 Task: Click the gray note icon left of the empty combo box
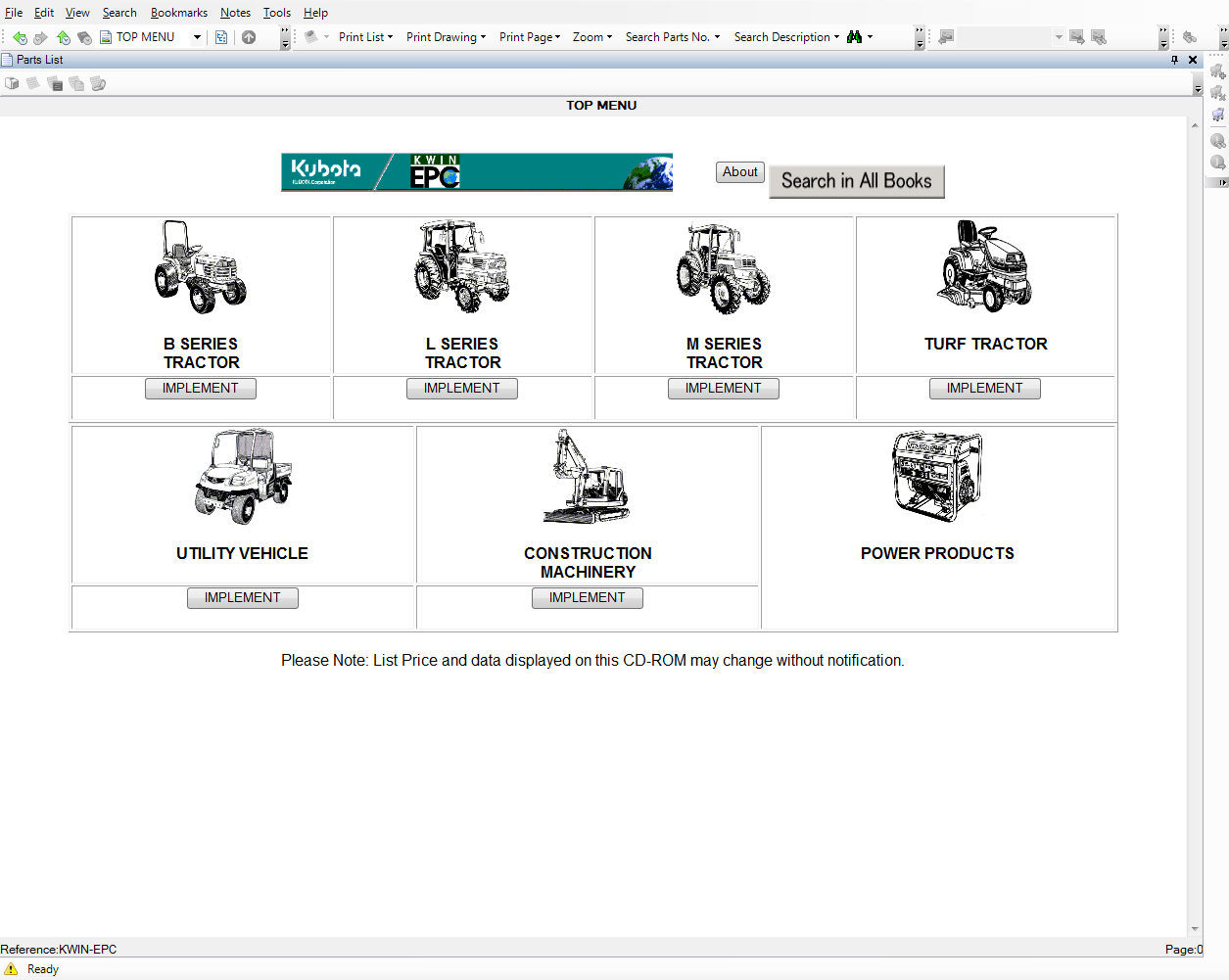click(x=946, y=37)
